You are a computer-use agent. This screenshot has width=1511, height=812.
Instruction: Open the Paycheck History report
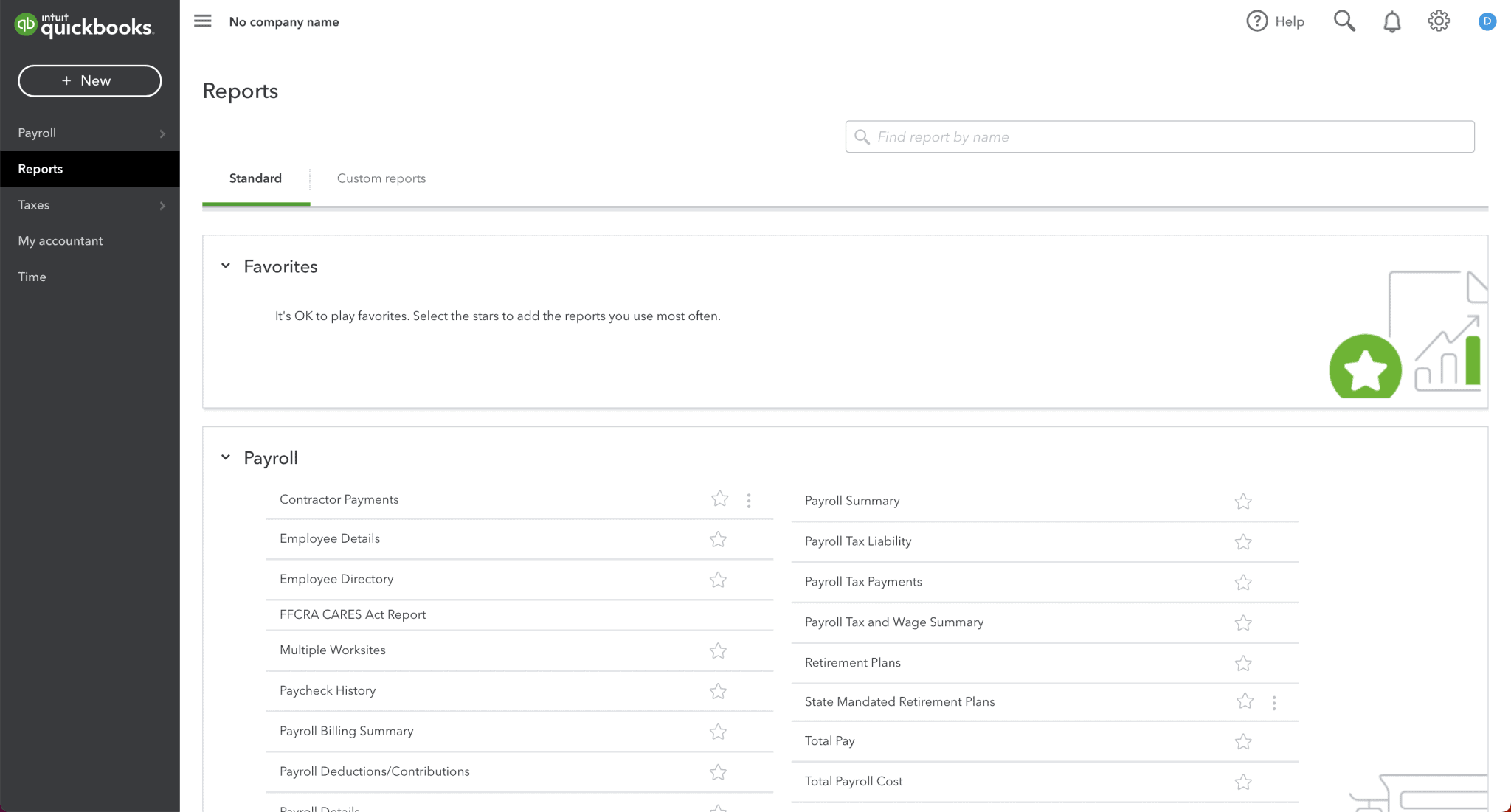[x=328, y=691]
